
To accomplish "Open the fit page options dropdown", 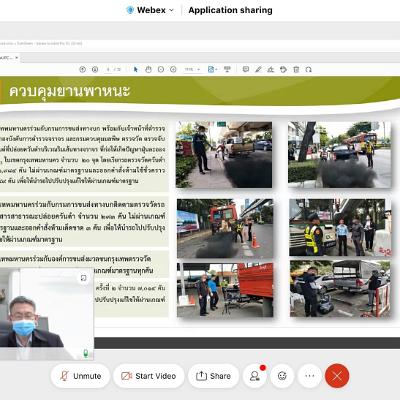I will (x=212, y=69).
